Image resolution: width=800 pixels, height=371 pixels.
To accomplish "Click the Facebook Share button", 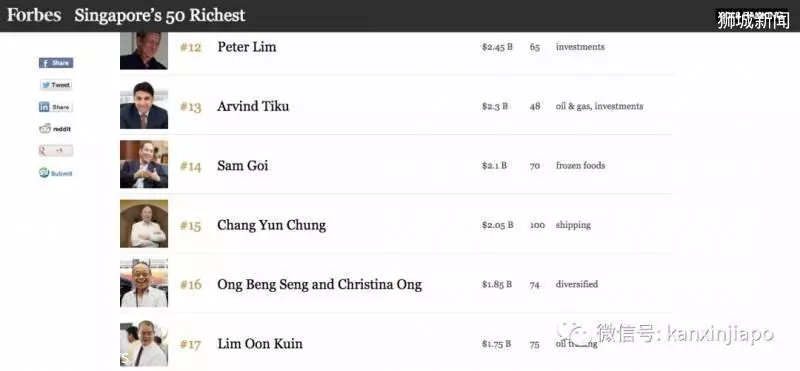I will point(56,63).
